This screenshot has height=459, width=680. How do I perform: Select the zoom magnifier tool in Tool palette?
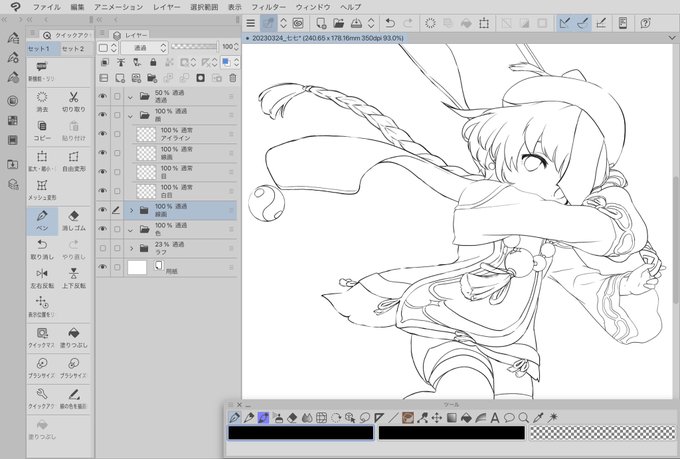[x=523, y=418]
